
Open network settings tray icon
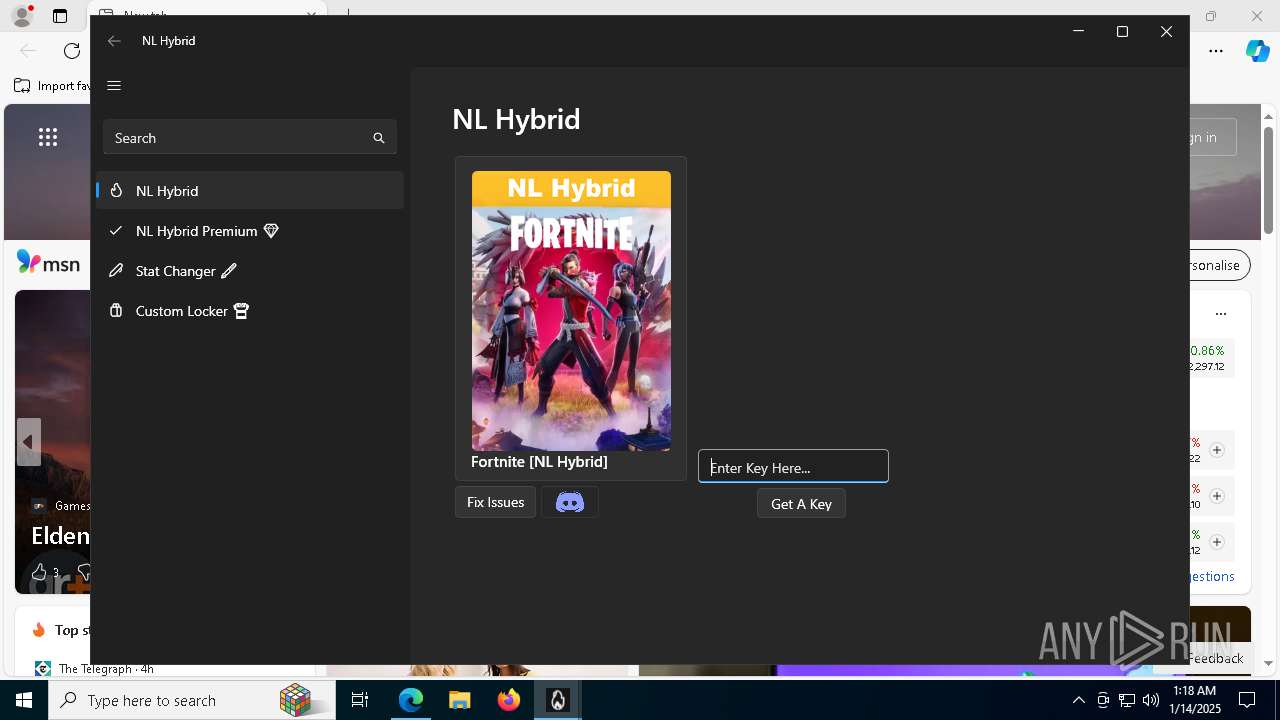pyautogui.click(x=1126, y=700)
